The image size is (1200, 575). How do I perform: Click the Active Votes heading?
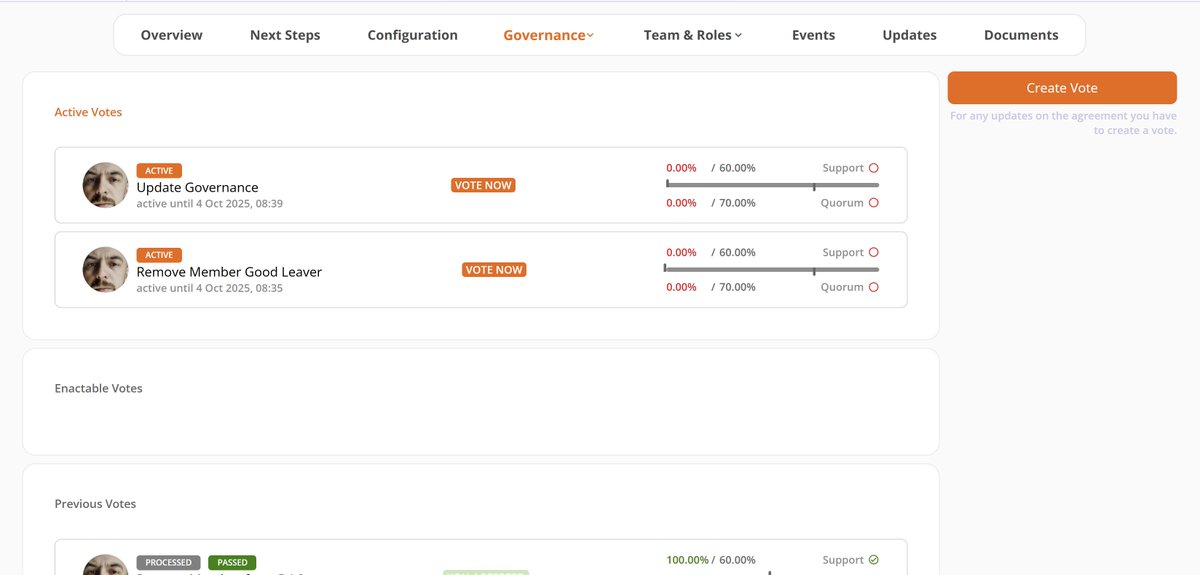[x=88, y=112]
